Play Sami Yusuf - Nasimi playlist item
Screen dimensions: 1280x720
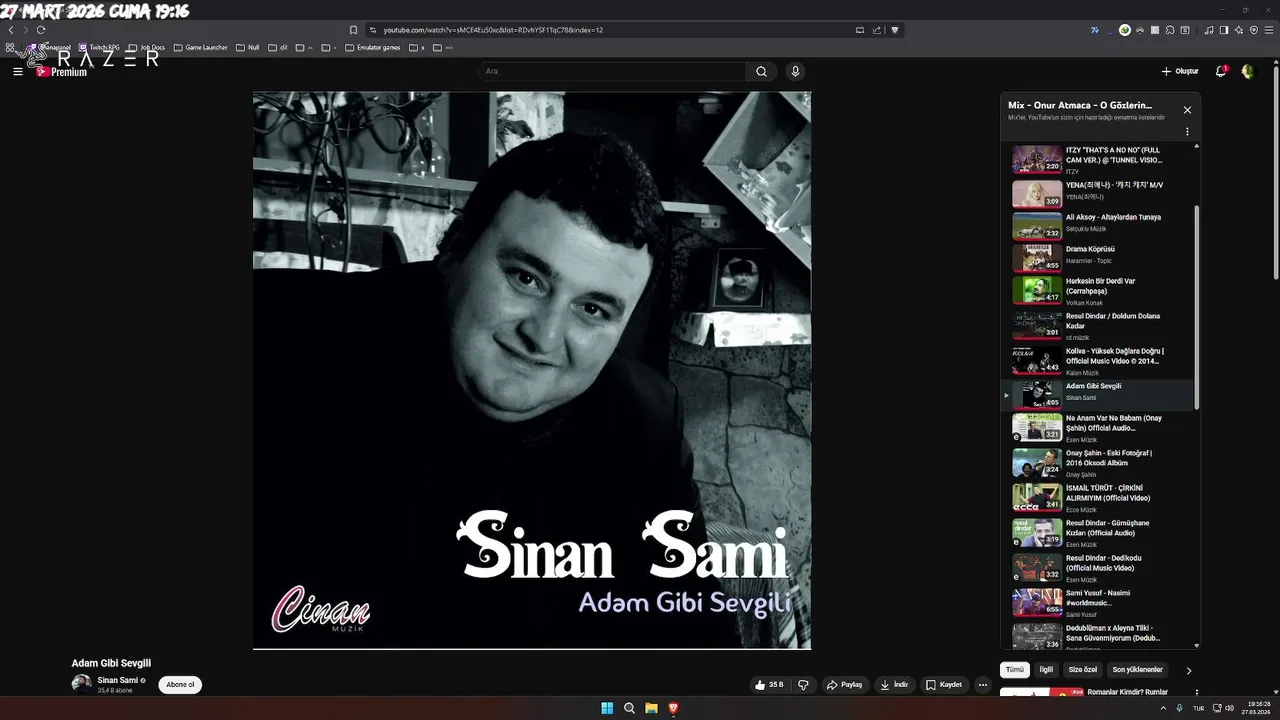(x=1097, y=602)
